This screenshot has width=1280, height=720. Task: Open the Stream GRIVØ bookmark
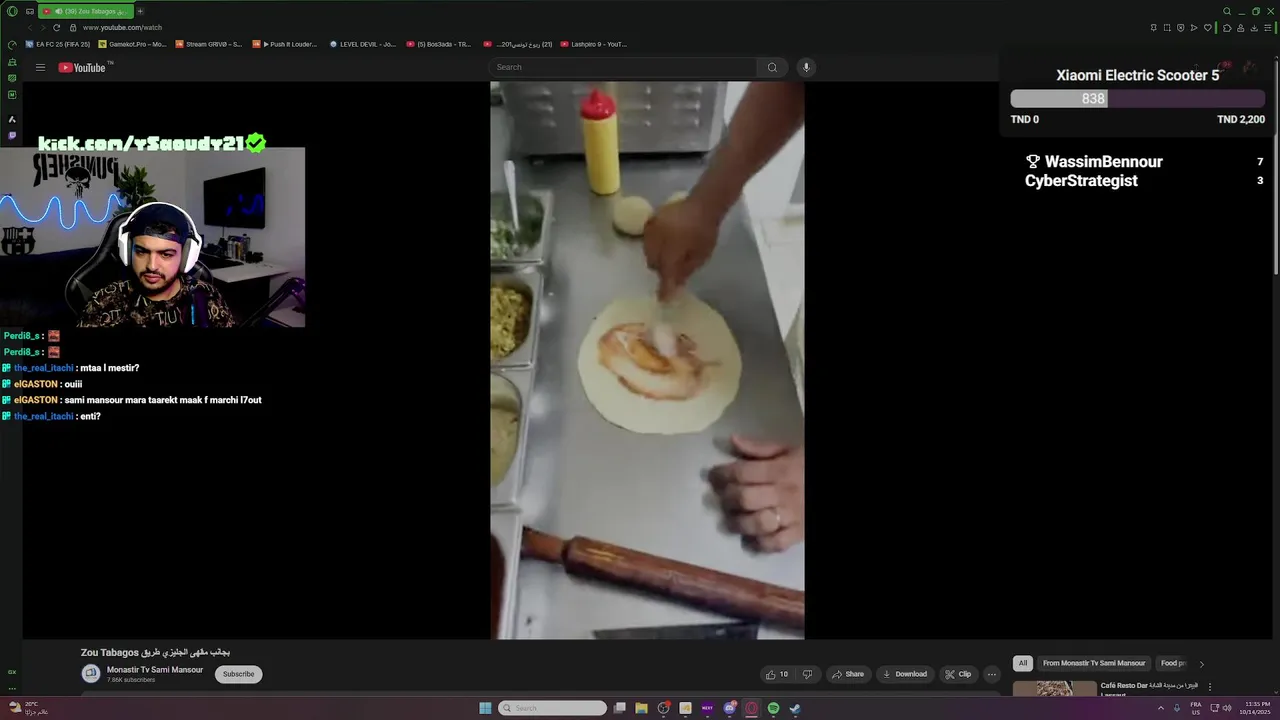[x=209, y=44]
